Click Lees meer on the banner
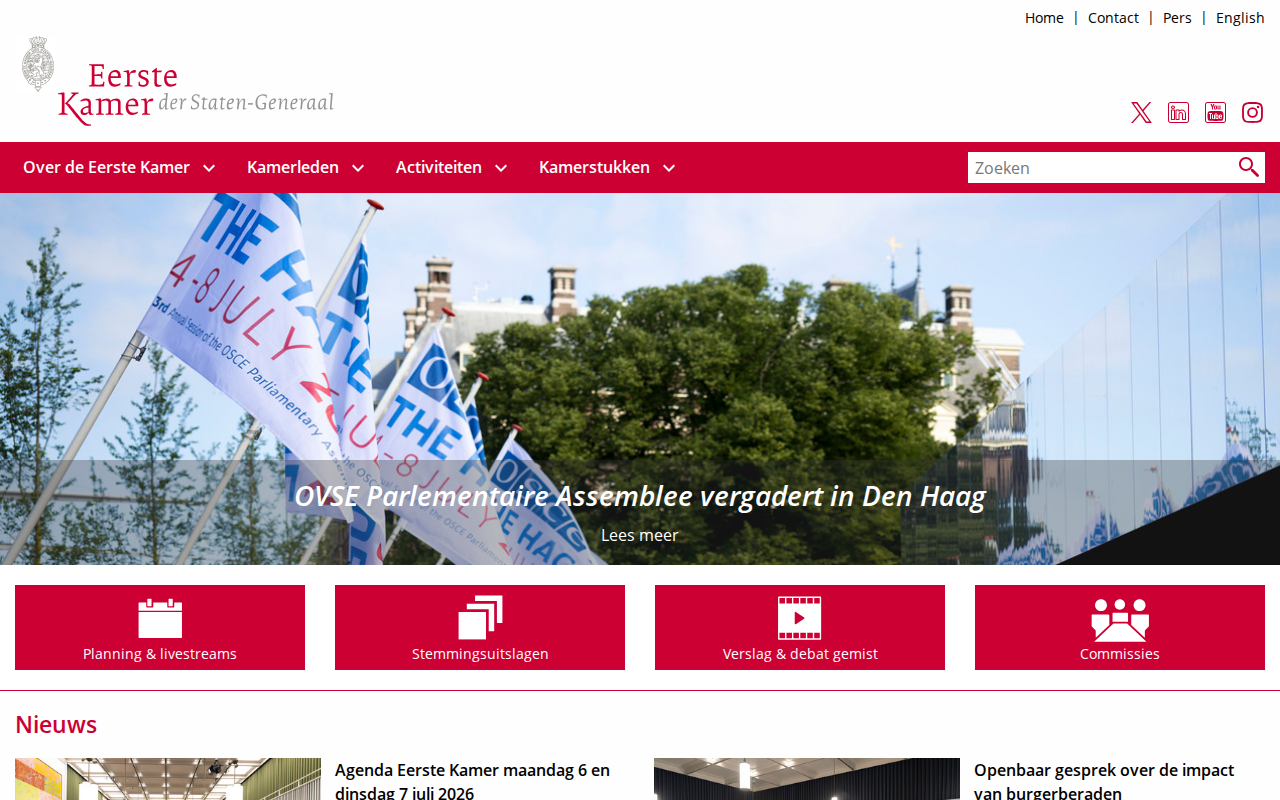This screenshot has height=800, width=1280. 640,535
